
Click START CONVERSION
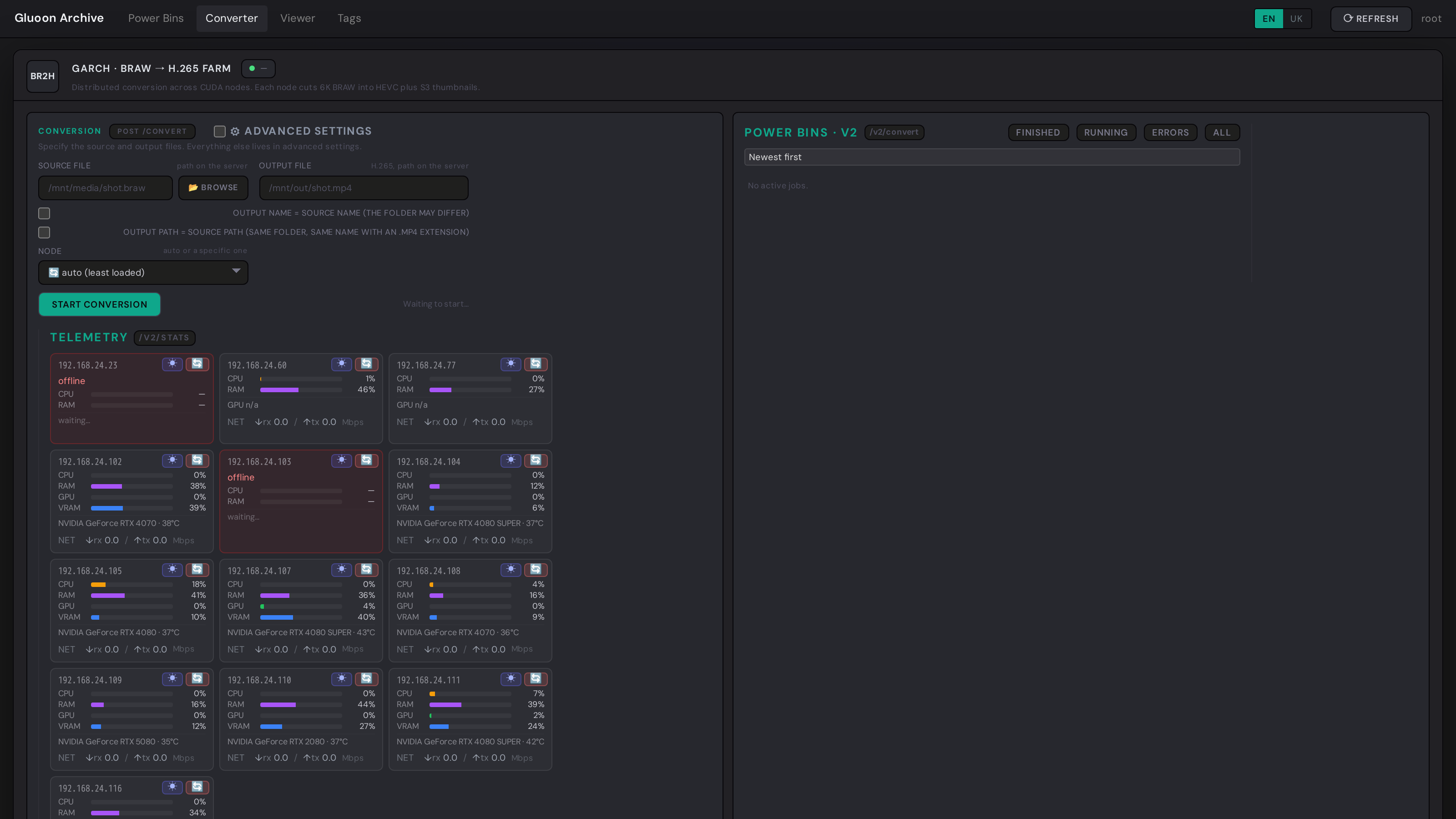click(100, 305)
